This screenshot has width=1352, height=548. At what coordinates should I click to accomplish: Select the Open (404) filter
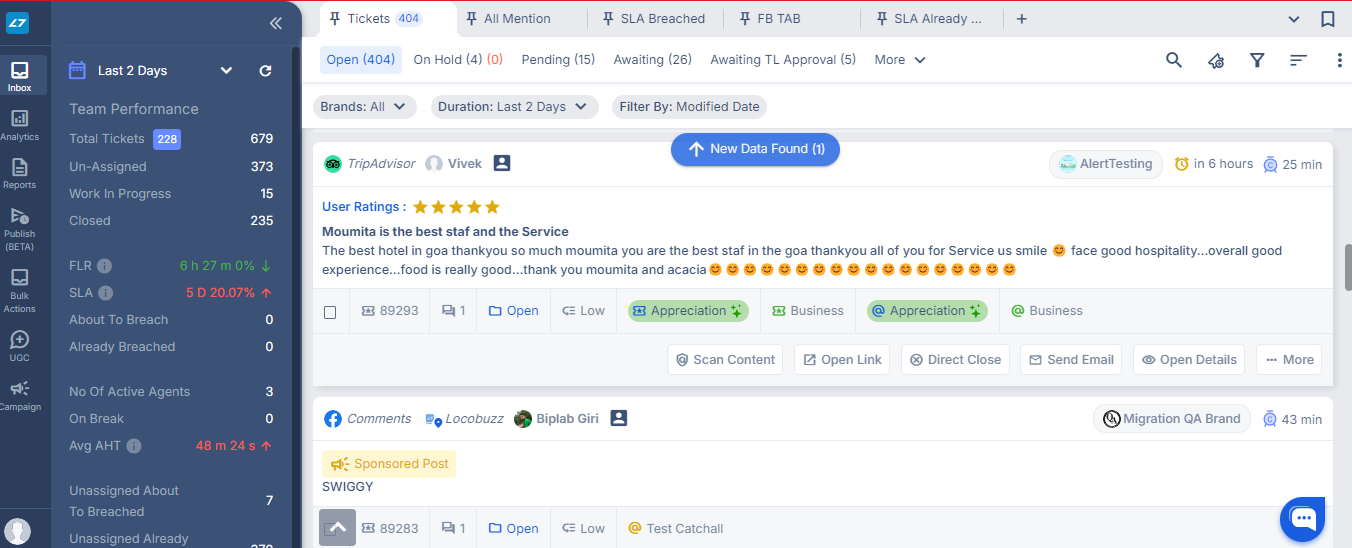(361, 60)
